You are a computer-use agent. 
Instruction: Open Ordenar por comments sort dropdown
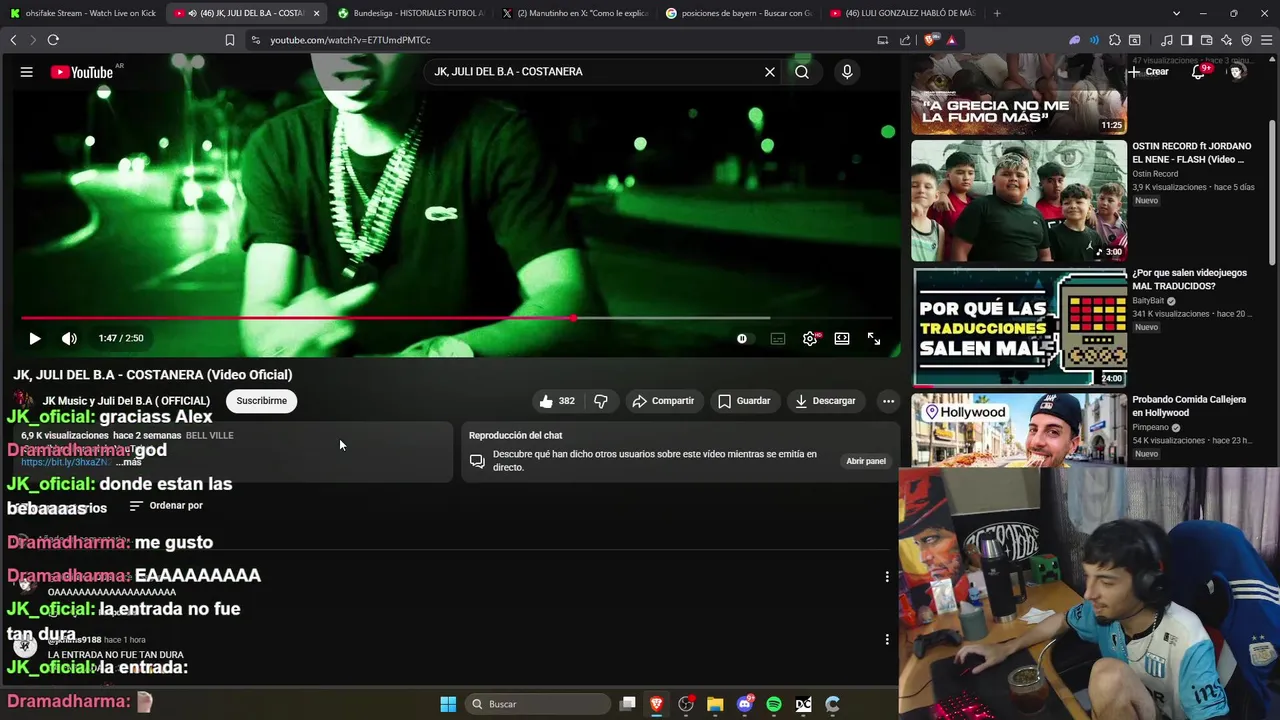[x=166, y=506]
